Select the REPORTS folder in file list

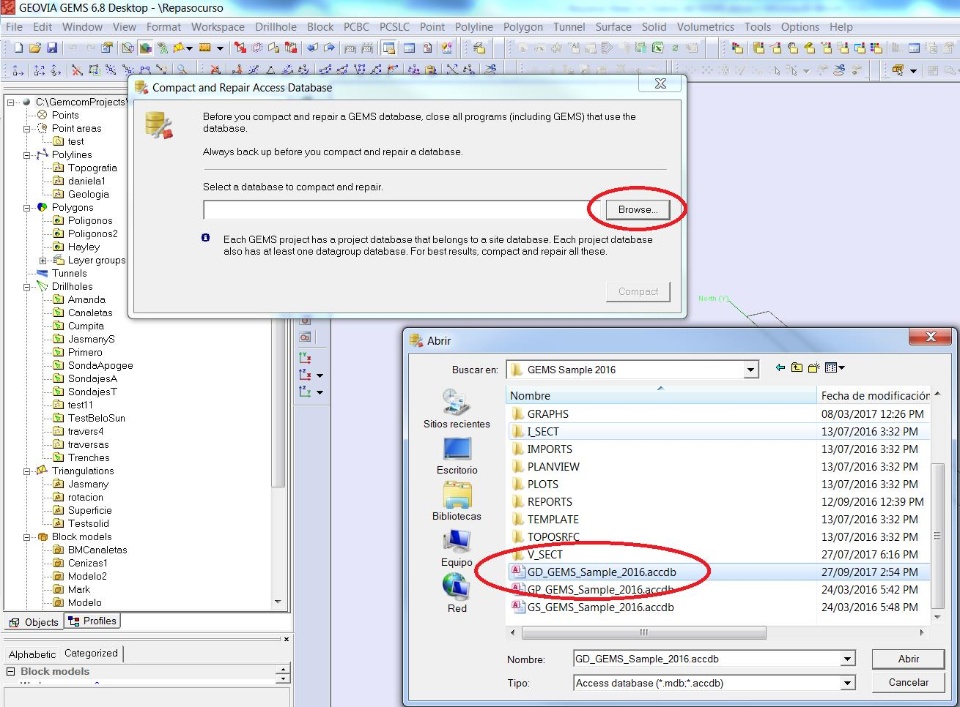[550, 501]
